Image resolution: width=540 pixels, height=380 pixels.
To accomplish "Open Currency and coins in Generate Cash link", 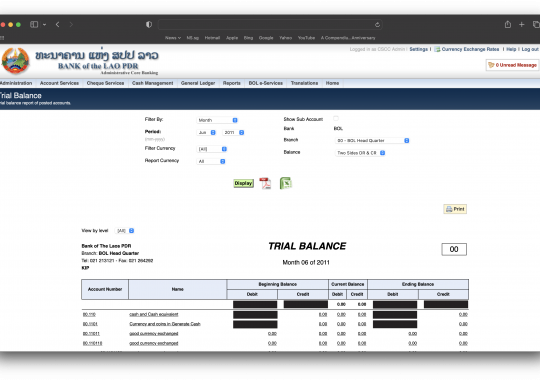I will coord(165,324).
